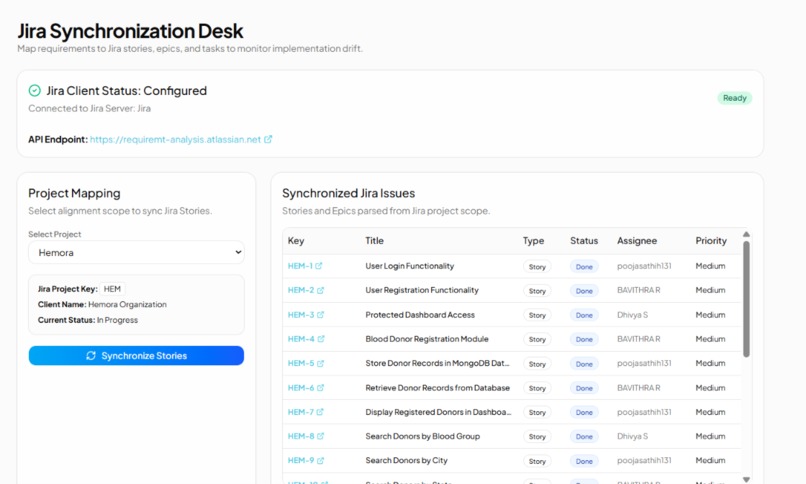Viewport: 806px width, 484px height.
Task: Select the Protected Dashboard Access title
Action: [x=420, y=314]
